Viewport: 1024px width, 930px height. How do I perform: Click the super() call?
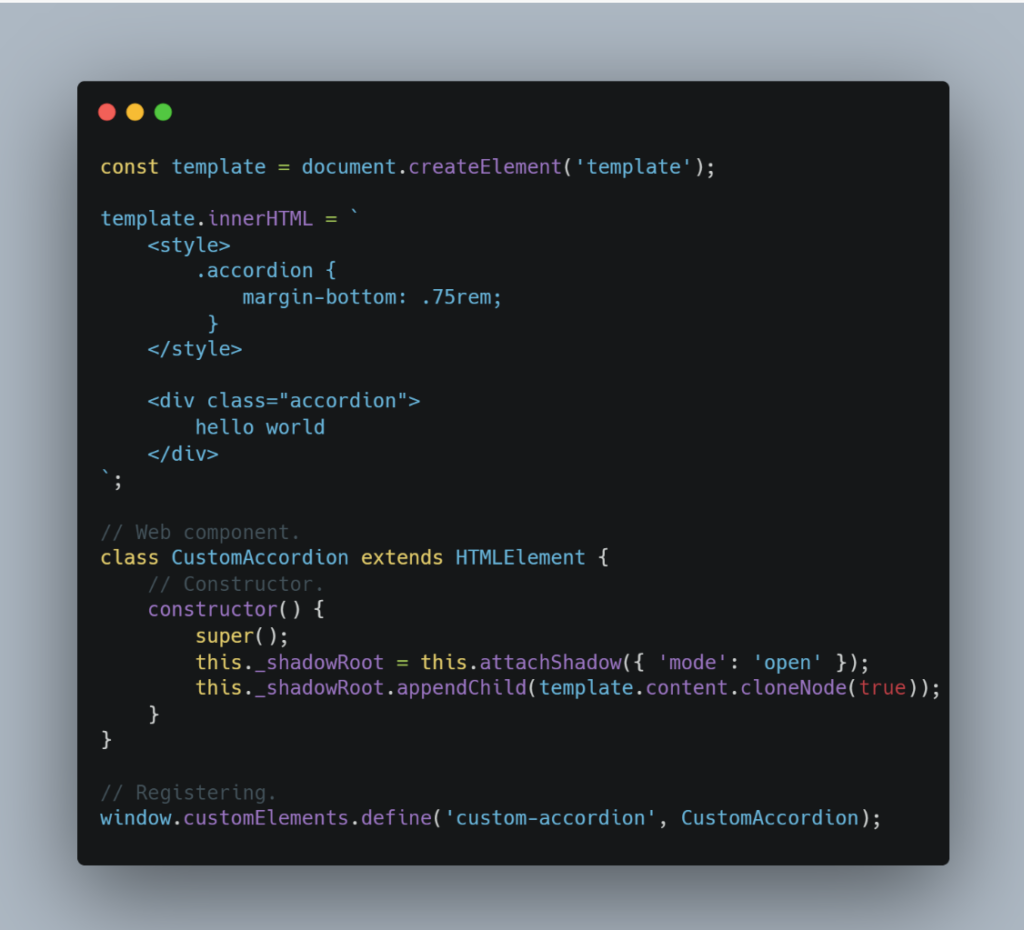click(242, 636)
